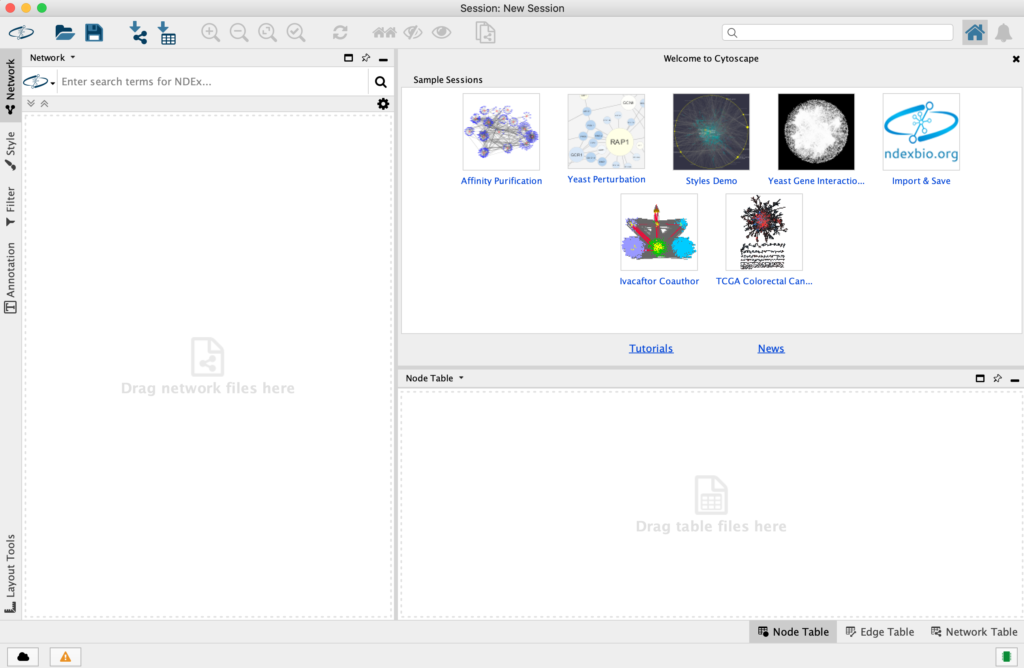Image resolution: width=1024 pixels, height=668 pixels.
Task: Open the Ivacaftor Coauthor sample thumbnail
Action: point(659,232)
